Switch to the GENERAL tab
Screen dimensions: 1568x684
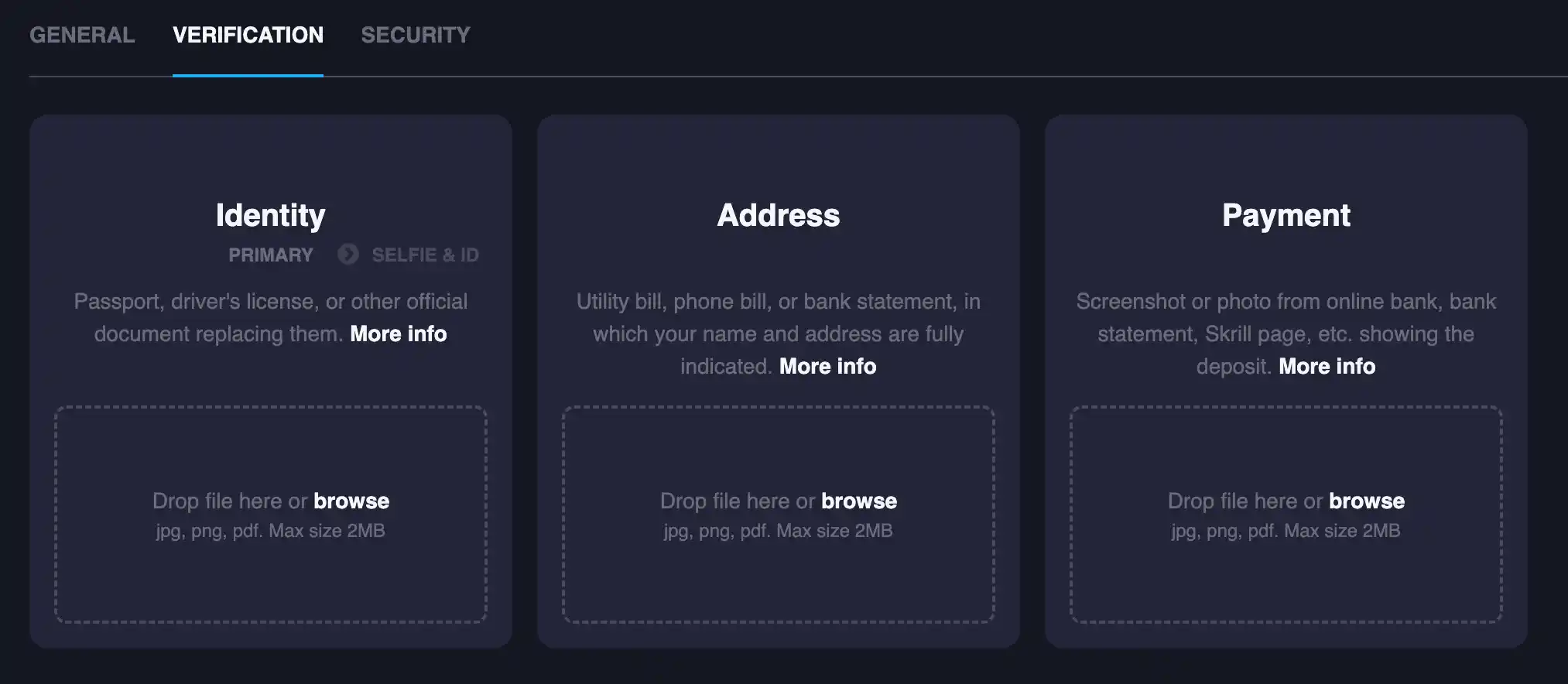[82, 35]
